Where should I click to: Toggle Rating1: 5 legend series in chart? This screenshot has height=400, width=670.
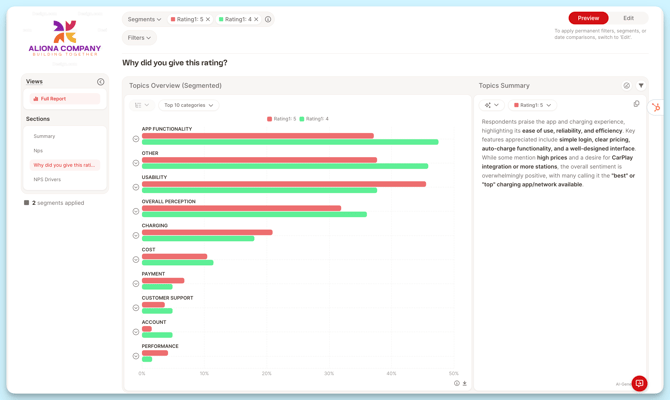pos(282,119)
